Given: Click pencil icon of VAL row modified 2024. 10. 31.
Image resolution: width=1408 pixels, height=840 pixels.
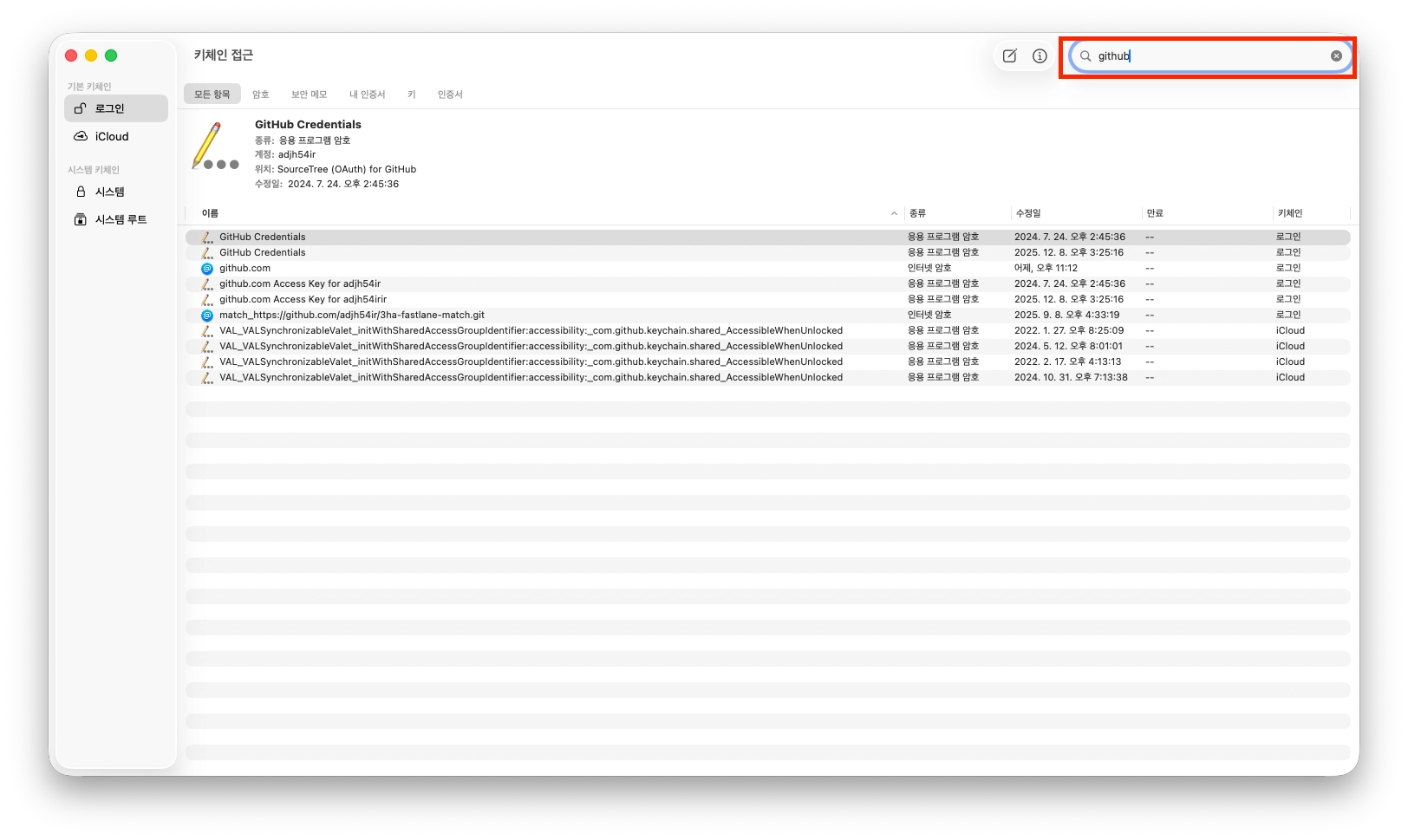Looking at the screenshot, I should coord(207,377).
